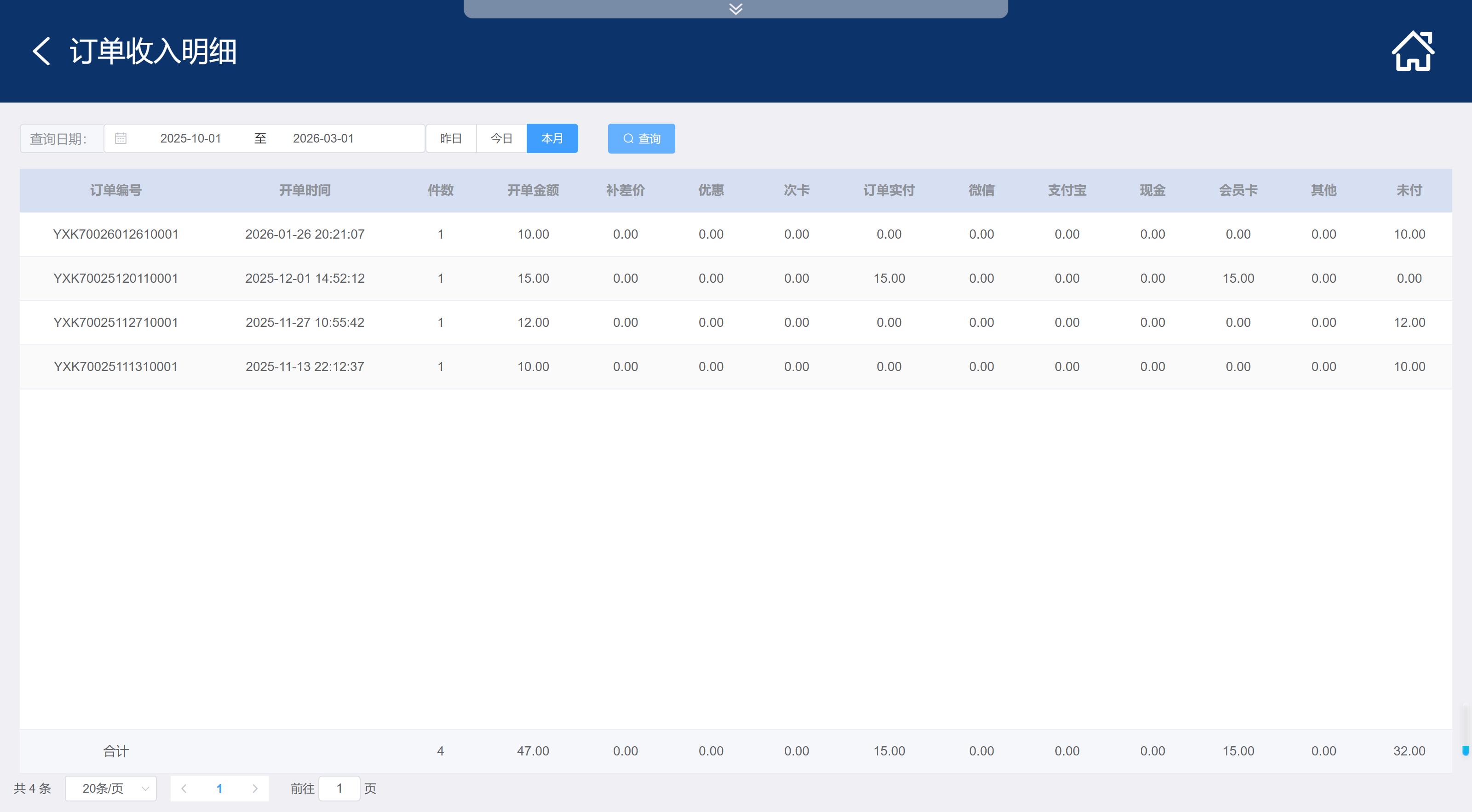Click next page arrow in pagination
This screenshot has width=1472, height=812.
255,789
